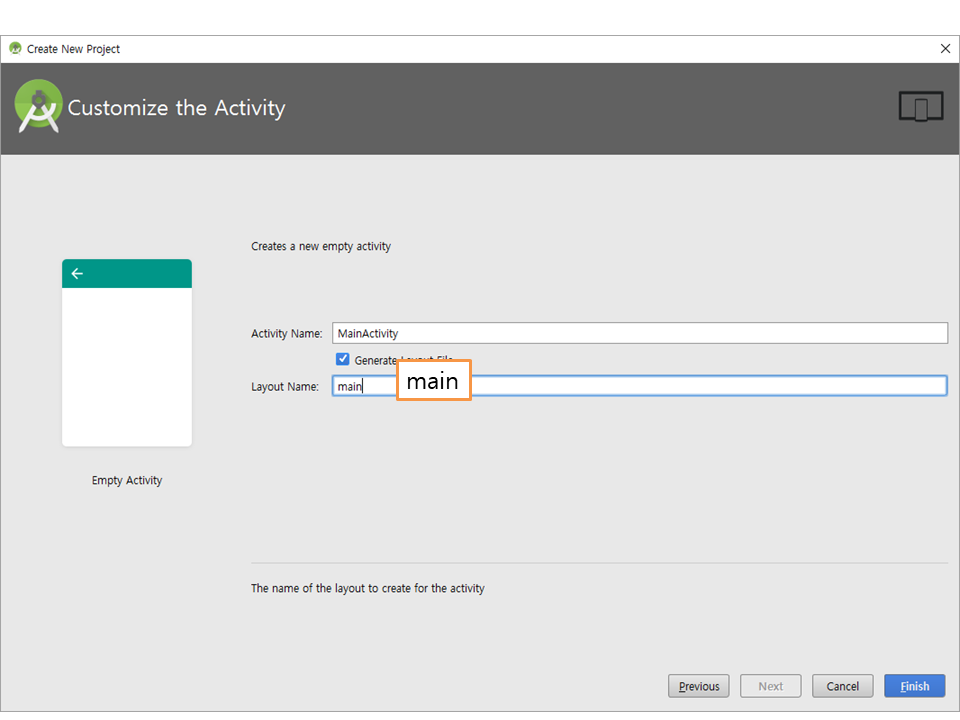This screenshot has width=960, height=720.
Task: Click the 'Layout Name:' label
Action: (284, 386)
